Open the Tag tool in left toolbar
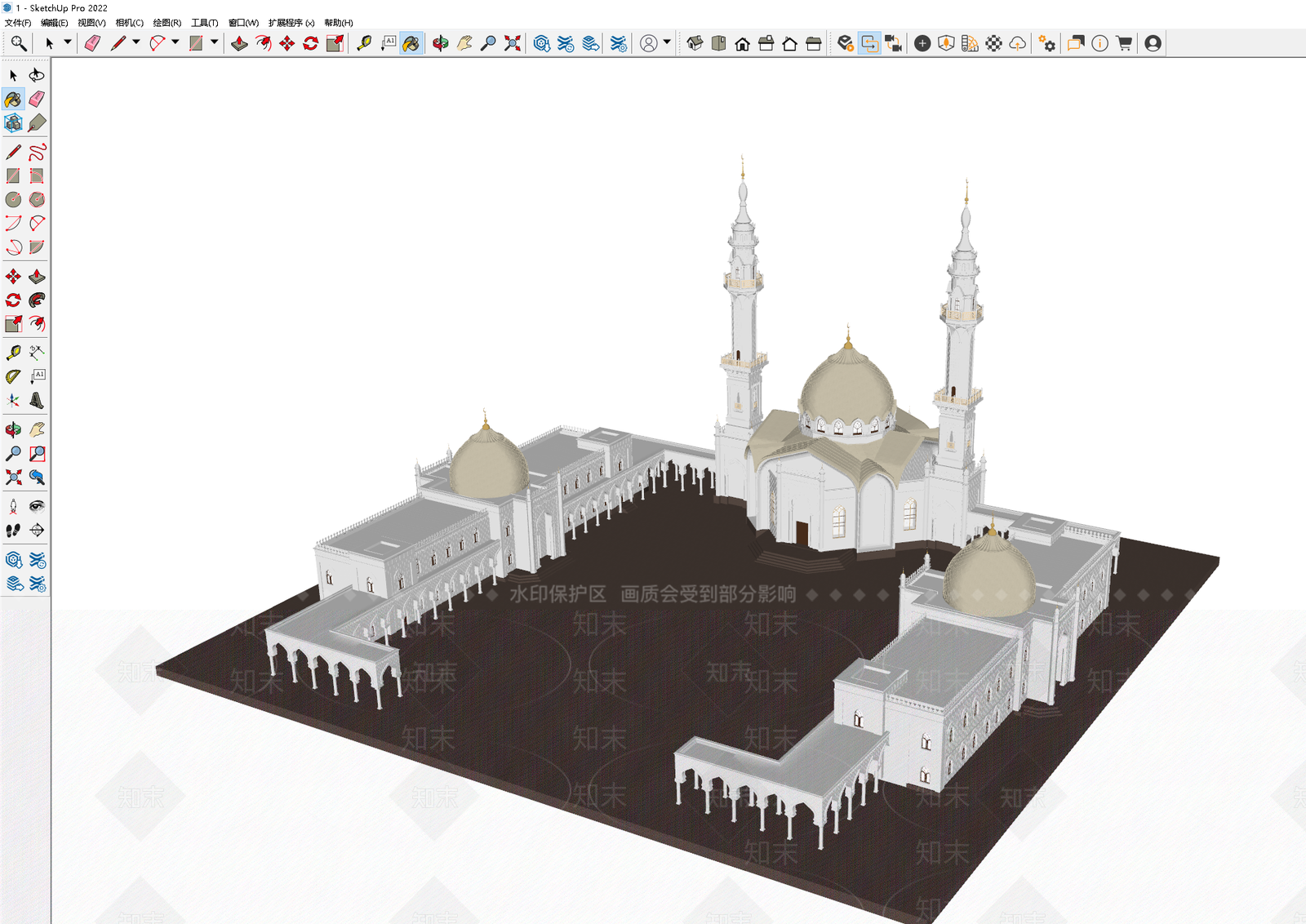 (x=37, y=122)
